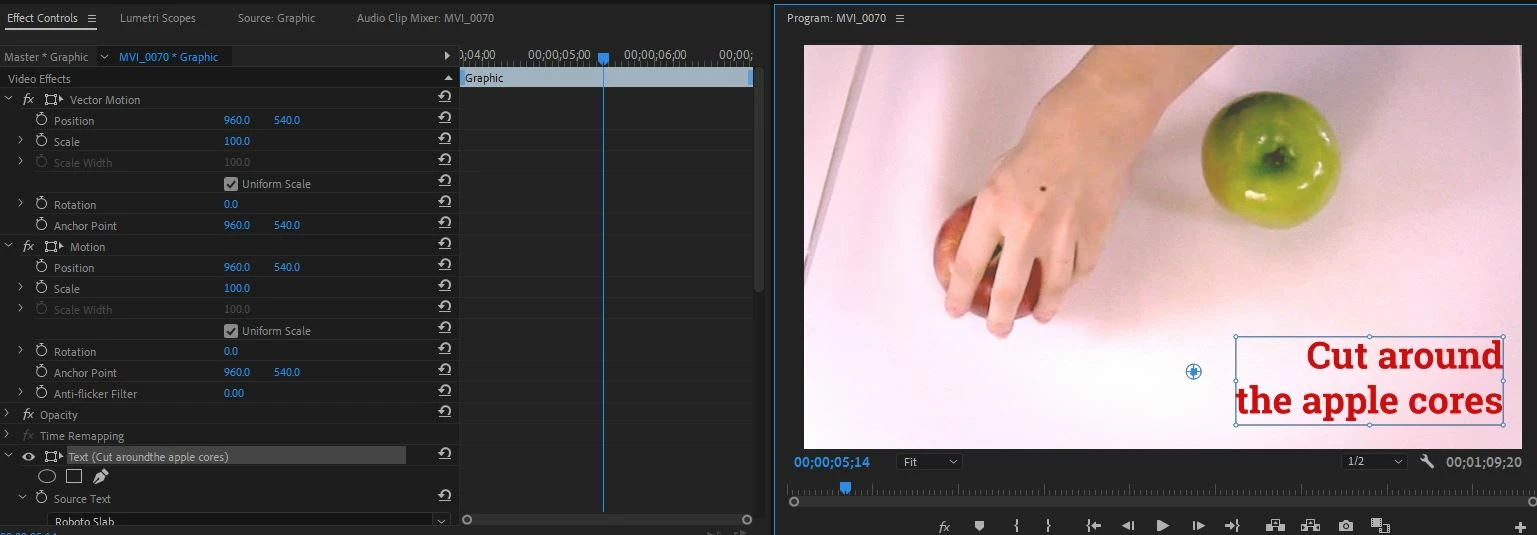
Task: Reset the Source Text parameter
Action: pos(444,496)
